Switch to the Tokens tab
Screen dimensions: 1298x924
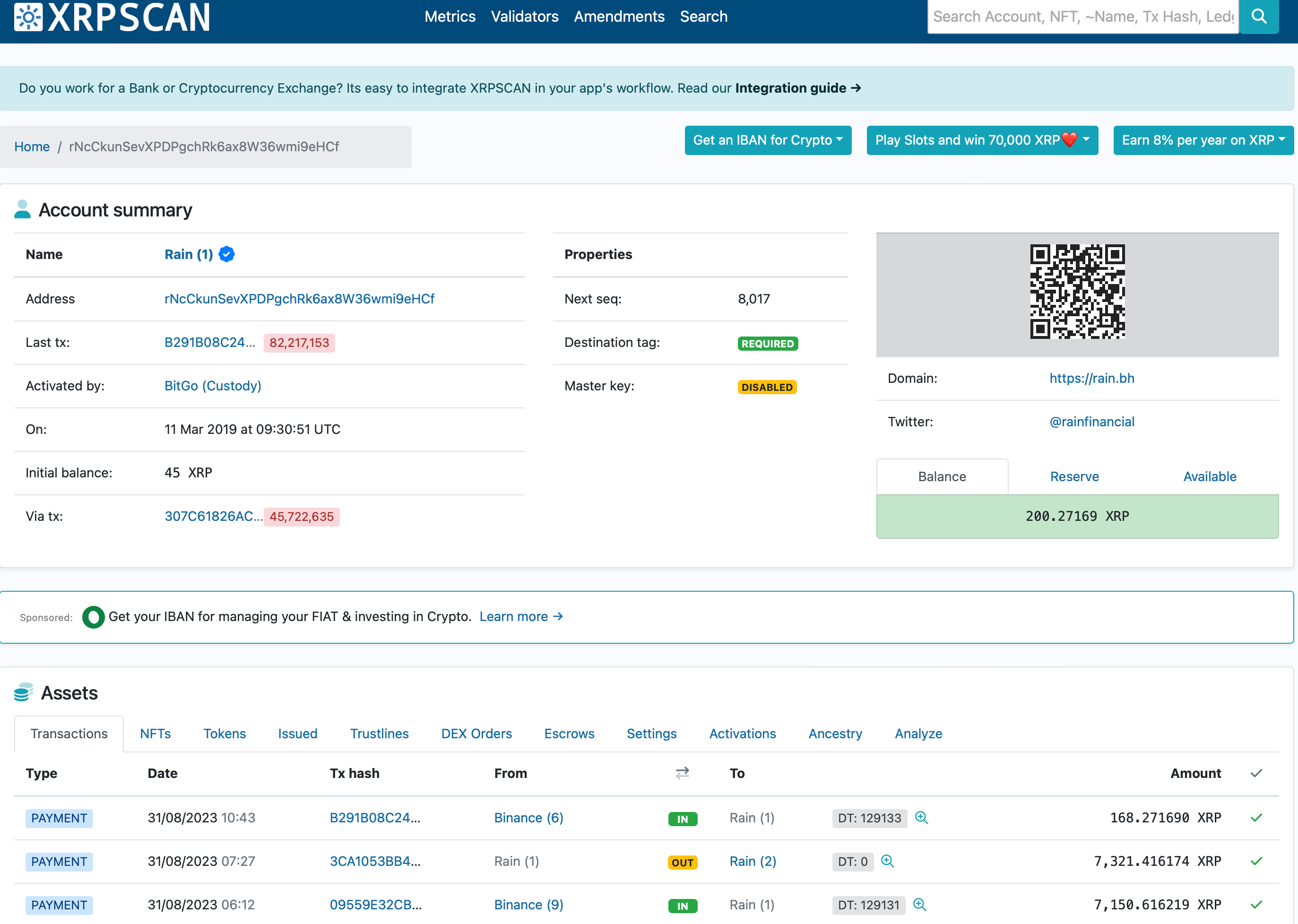coord(224,734)
